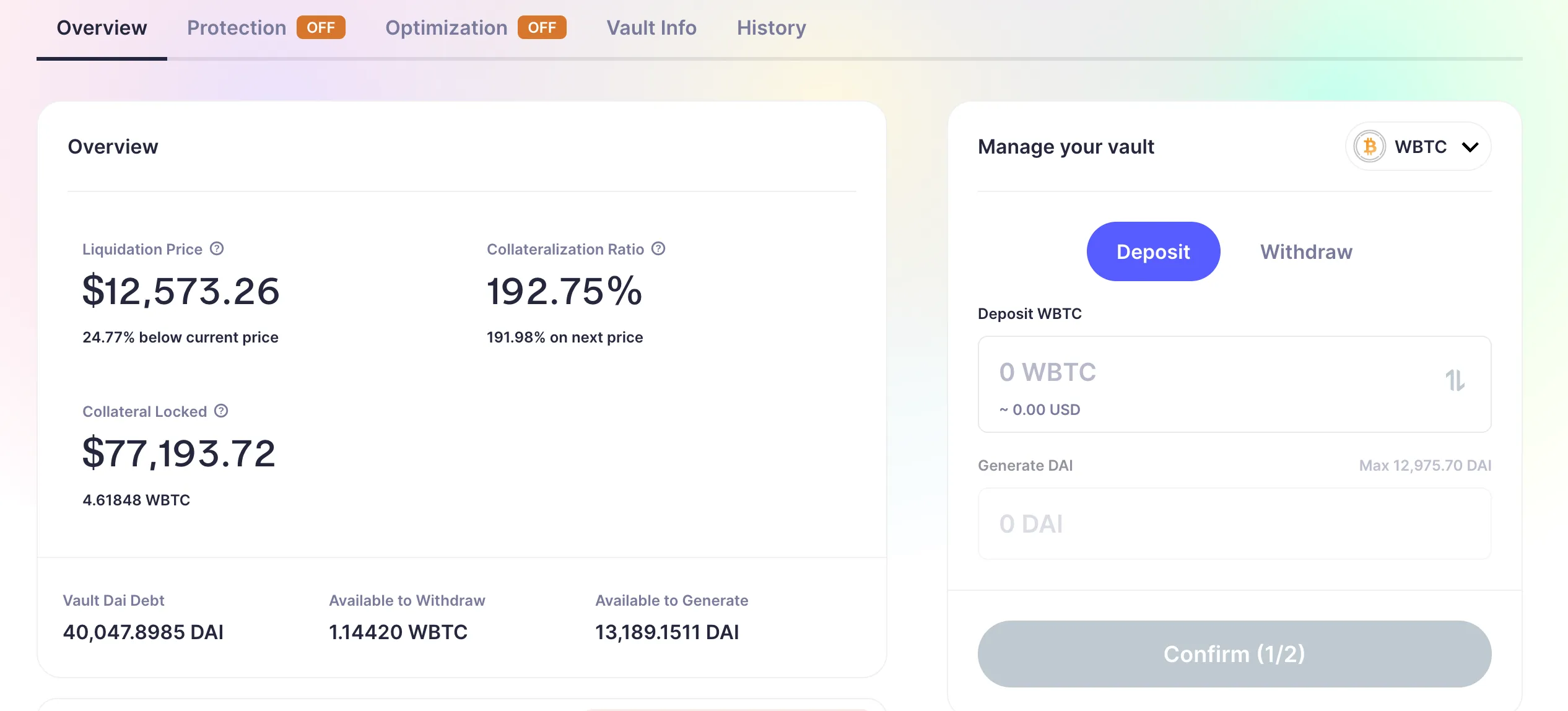Viewport: 1568px width, 711px height.
Task: Go to the Optimization tab
Action: [446, 28]
